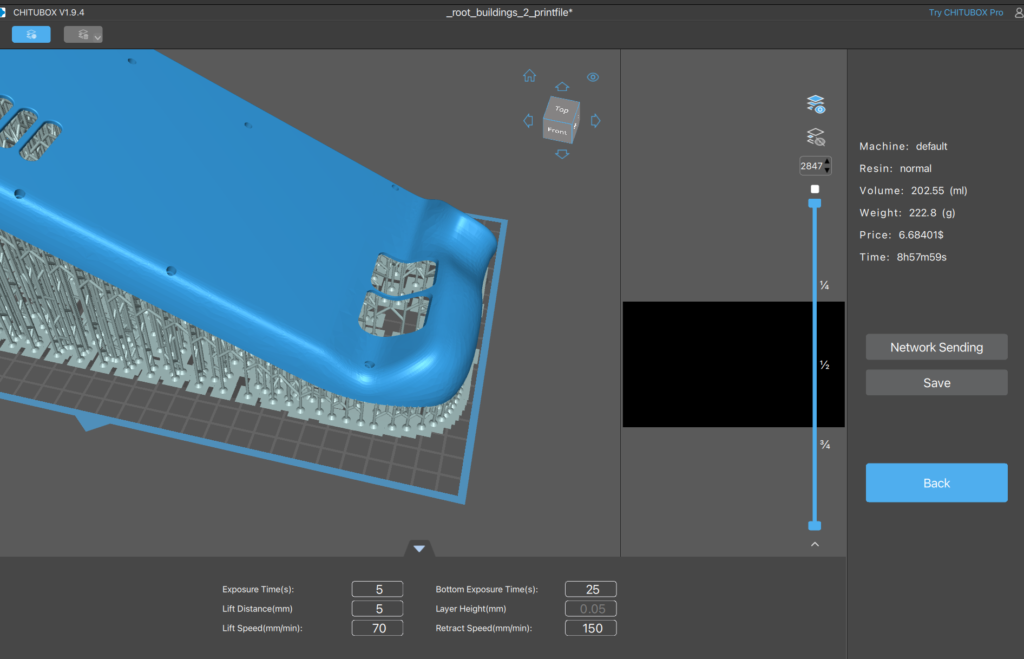The height and width of the screenshot is (659, 1024).
Task: Click the Top face of the view cube
Action: tap(561, 108)
